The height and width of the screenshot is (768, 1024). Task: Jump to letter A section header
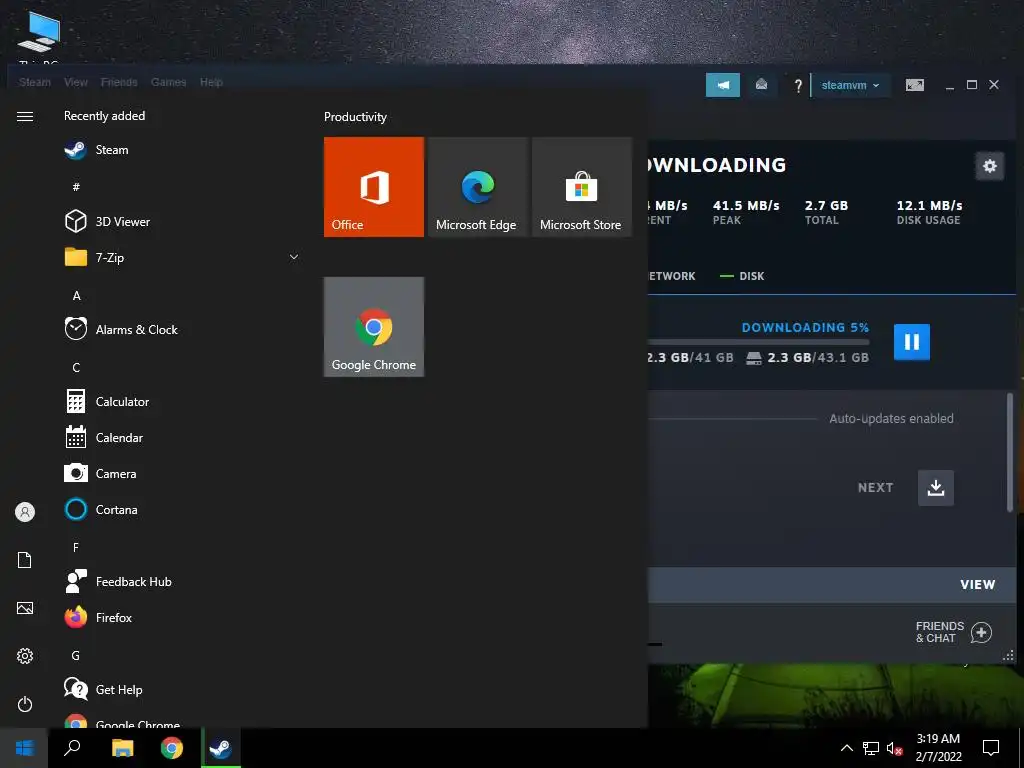pos(76,296)
